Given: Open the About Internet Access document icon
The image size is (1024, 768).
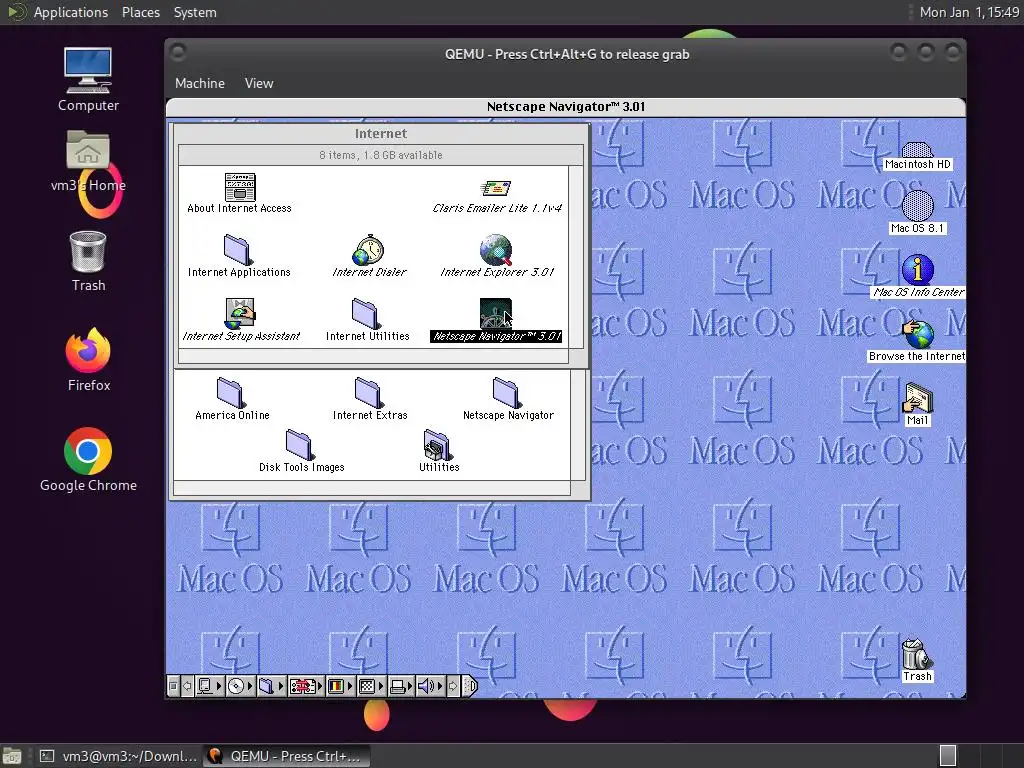Looking at the screenshot, I should (240, 187).
